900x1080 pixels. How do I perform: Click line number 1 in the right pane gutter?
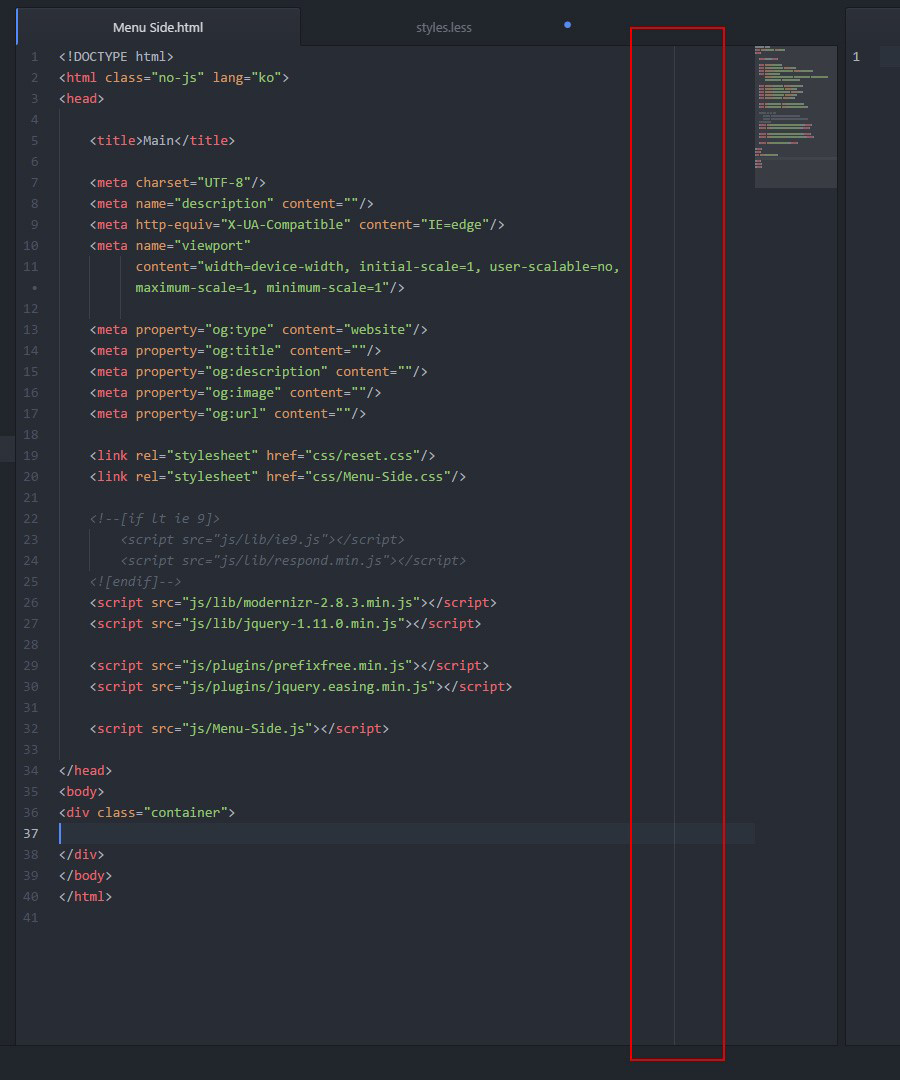(856, 56)
